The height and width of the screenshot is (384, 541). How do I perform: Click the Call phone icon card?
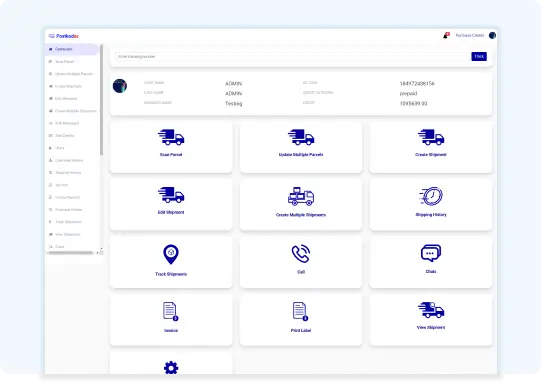tap(301, 262)
